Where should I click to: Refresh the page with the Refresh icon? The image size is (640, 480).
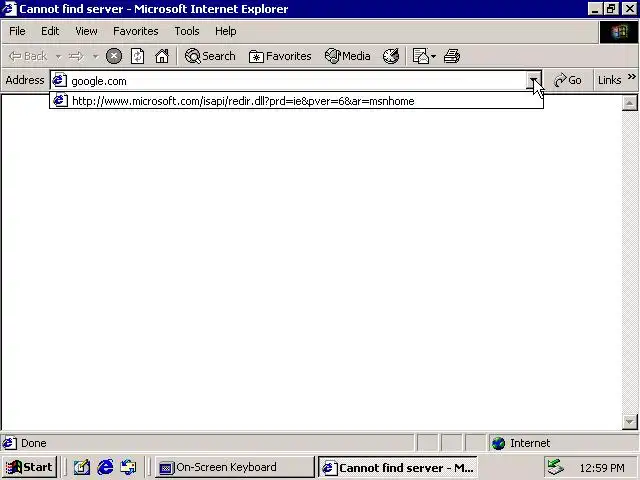point(138,56)
